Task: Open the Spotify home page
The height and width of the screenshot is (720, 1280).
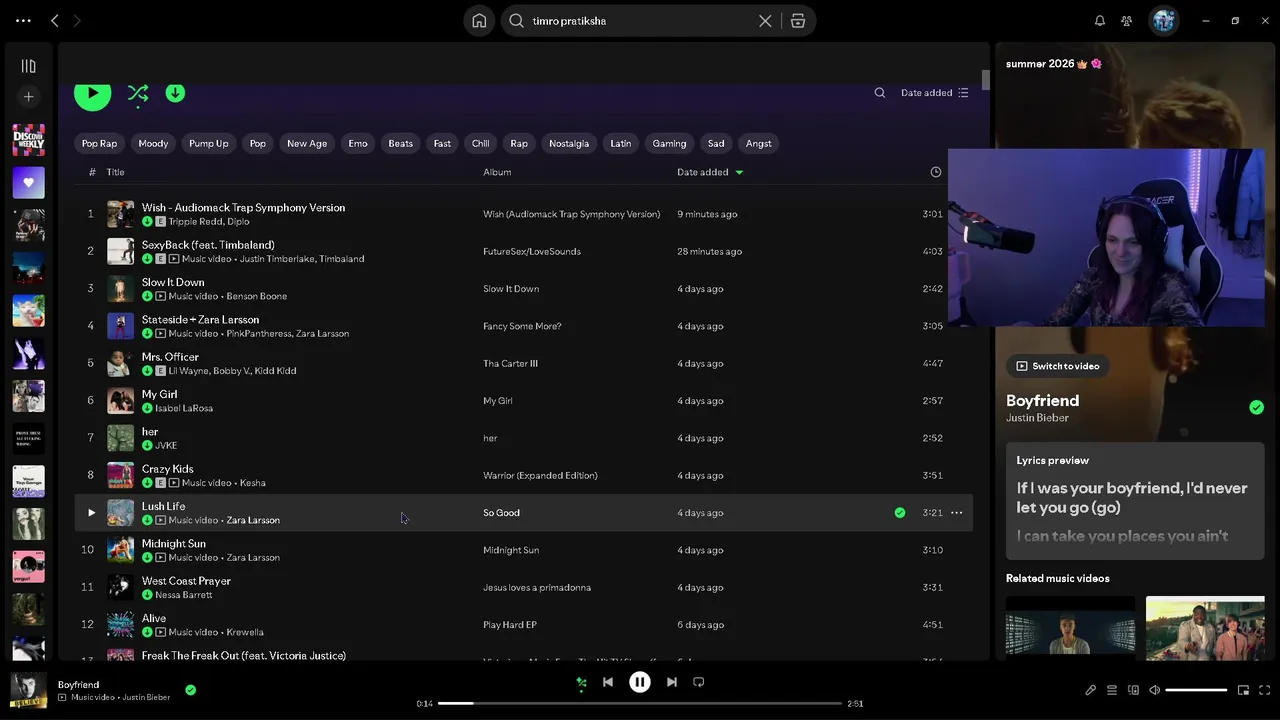Action: pos(479,21)
